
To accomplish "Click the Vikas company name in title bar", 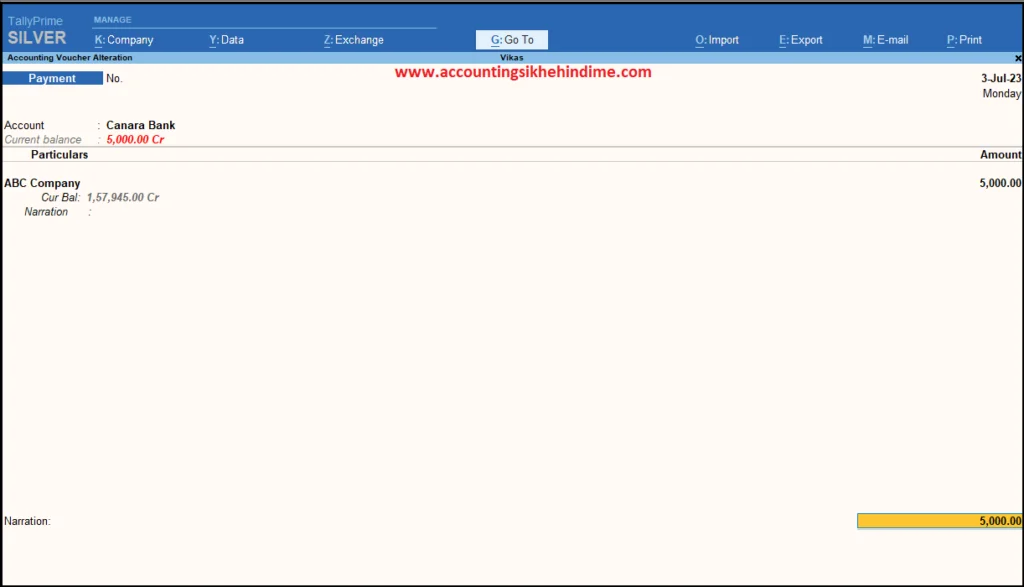I will point(512,57).
